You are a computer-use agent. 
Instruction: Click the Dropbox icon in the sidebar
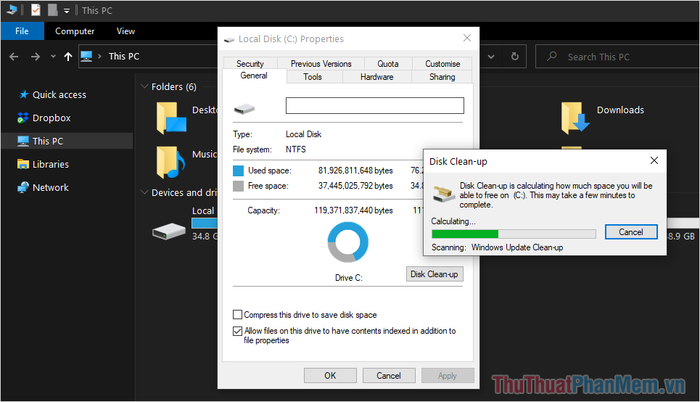pyautogui.click(x=23, y=118)
